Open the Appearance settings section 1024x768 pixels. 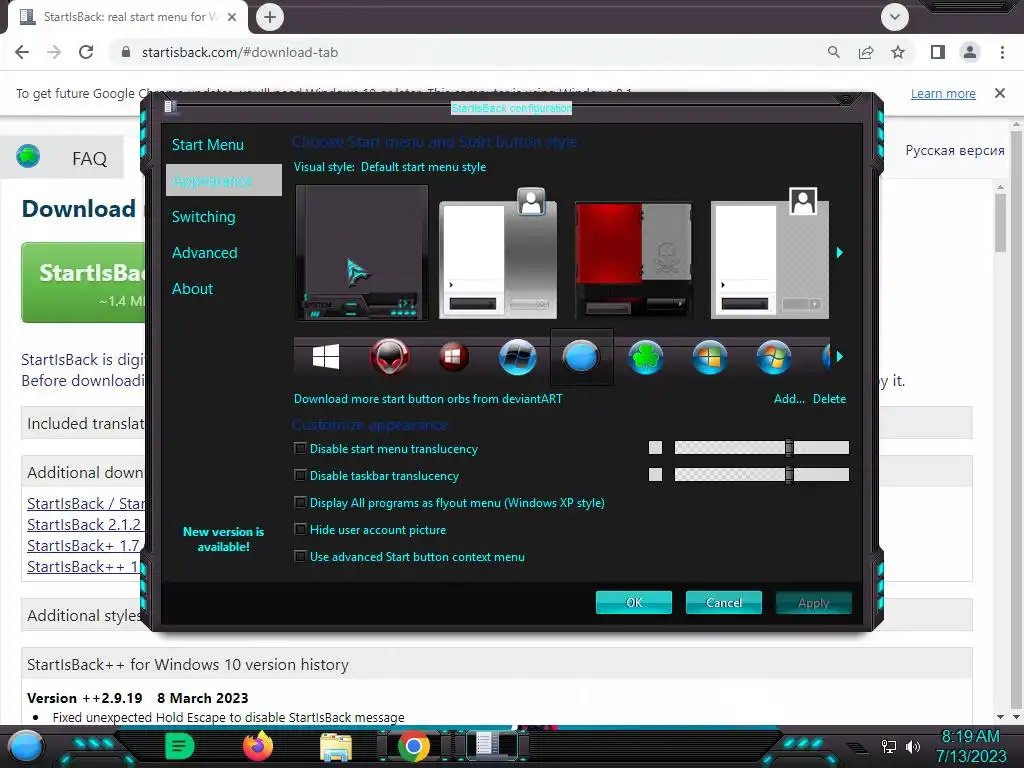click(x=223, y=180)
